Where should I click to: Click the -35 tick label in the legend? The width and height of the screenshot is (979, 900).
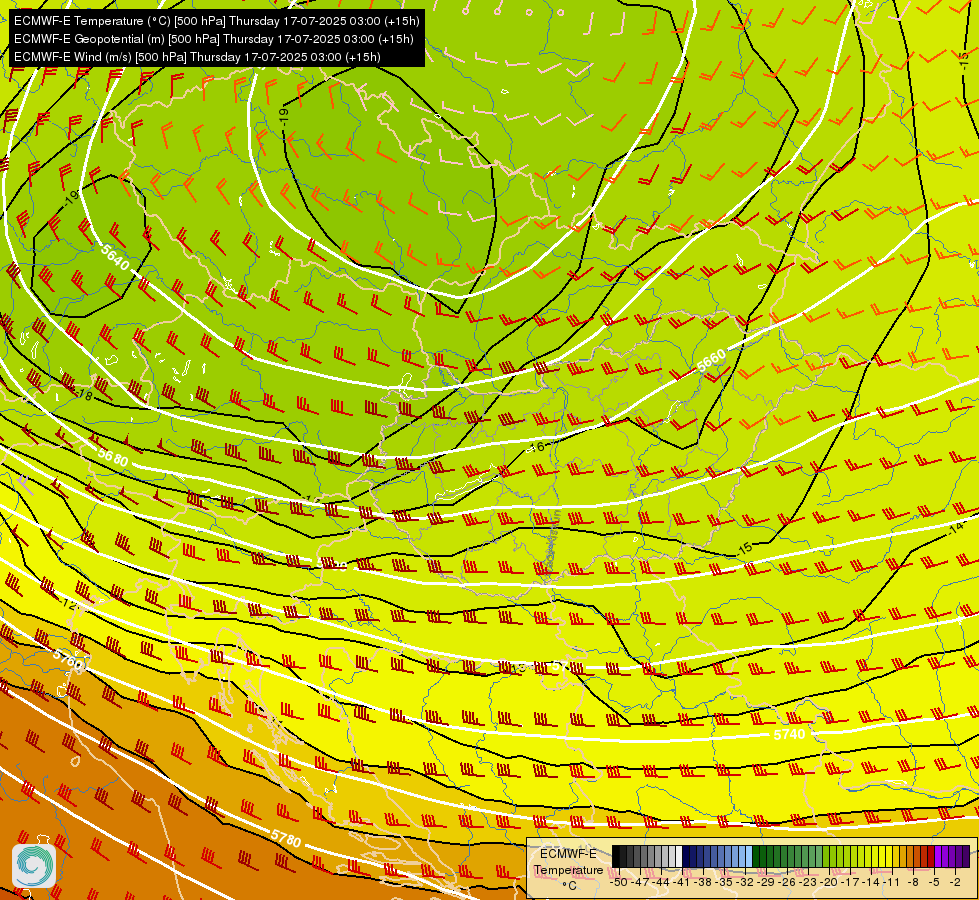[724, 883]
